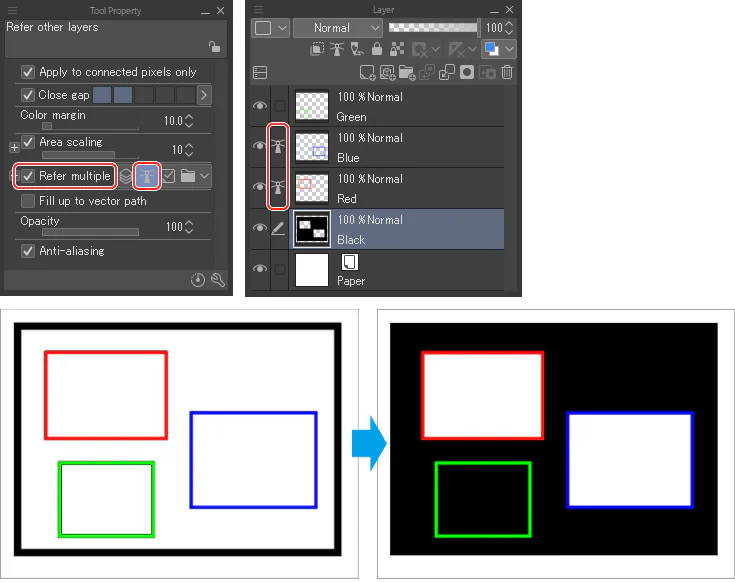Viewport: 735px width, 582px height.
Task: Click the lock icon in Tool Property
Action: coord(214,46)
